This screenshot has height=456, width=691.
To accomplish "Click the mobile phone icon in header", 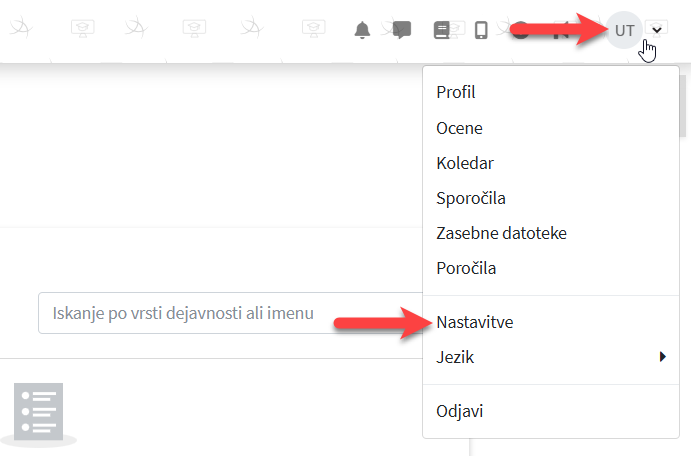I will pos(481,30).
